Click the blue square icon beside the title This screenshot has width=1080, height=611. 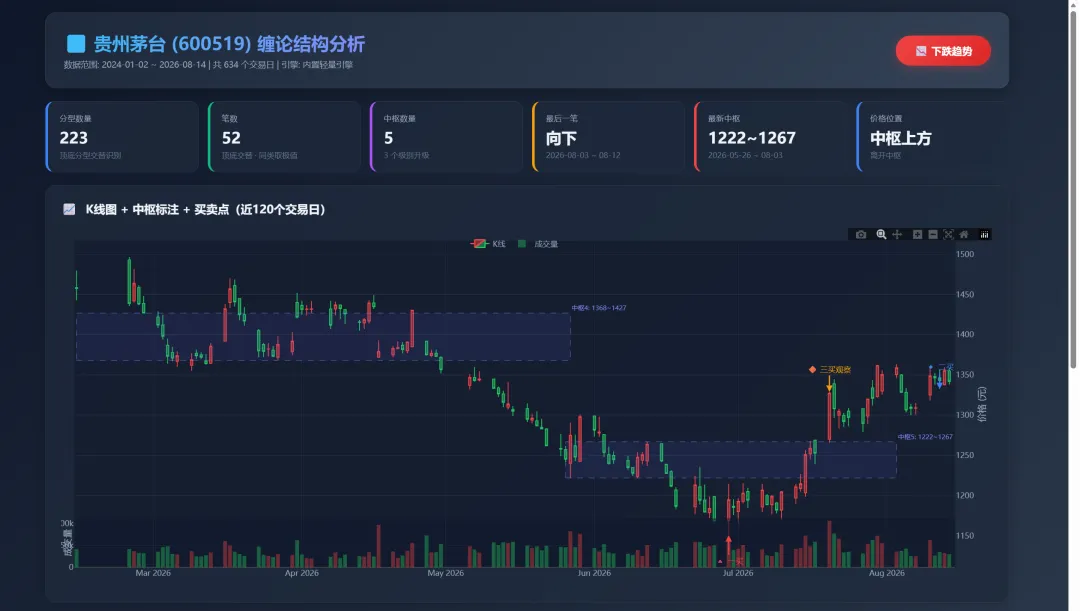(76, 44)
